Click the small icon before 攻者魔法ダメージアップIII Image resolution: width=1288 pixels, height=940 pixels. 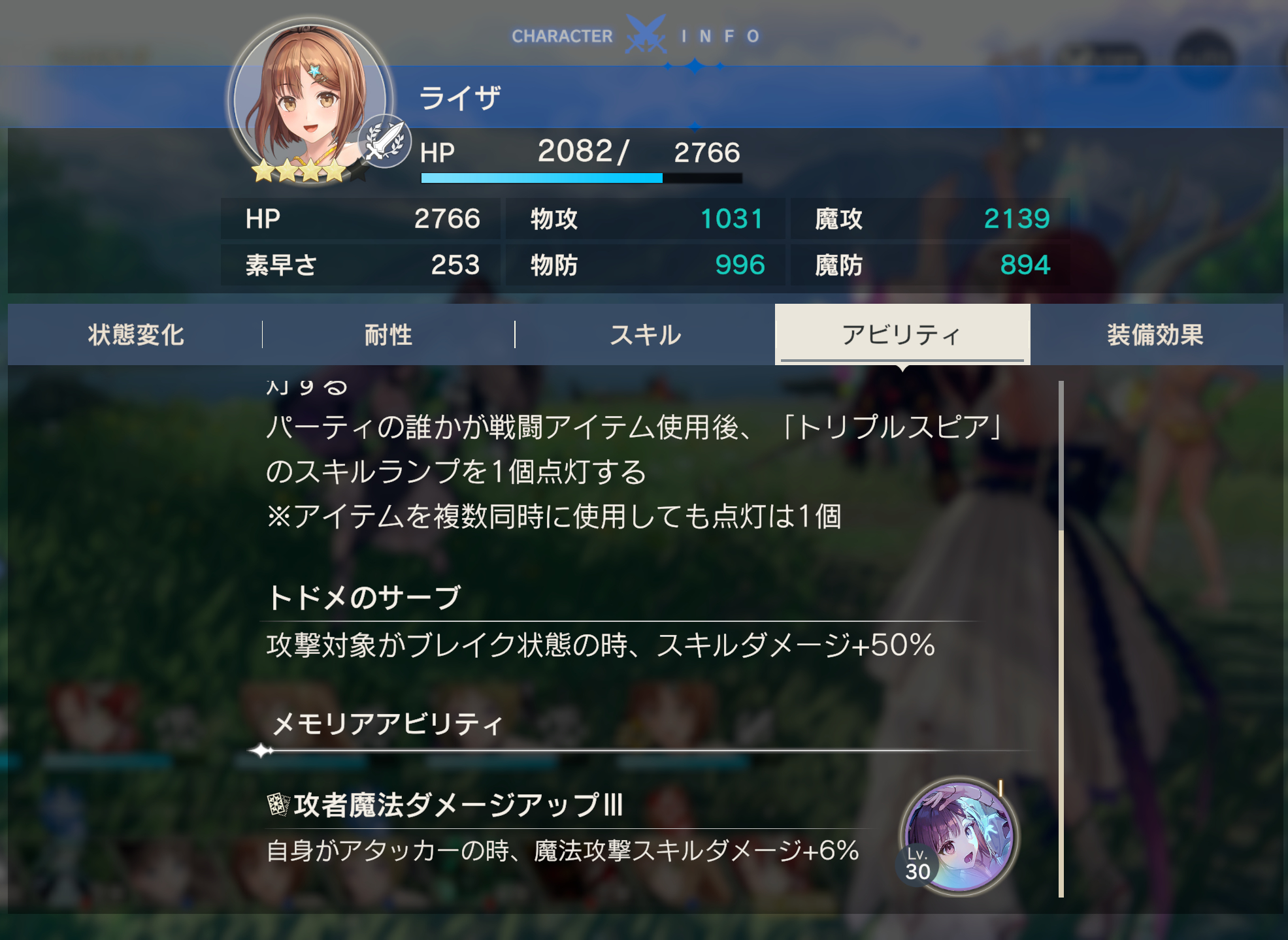click(x=278, y=805)
